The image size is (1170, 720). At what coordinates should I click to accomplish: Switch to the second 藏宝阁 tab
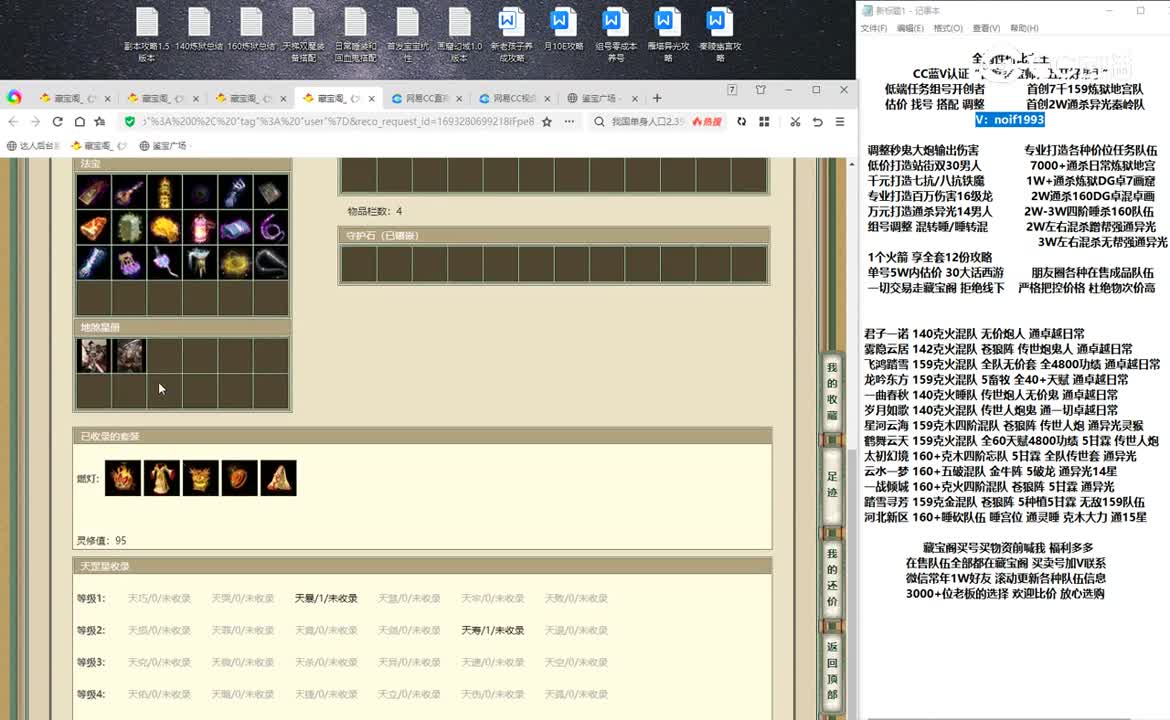coord(163,98)
